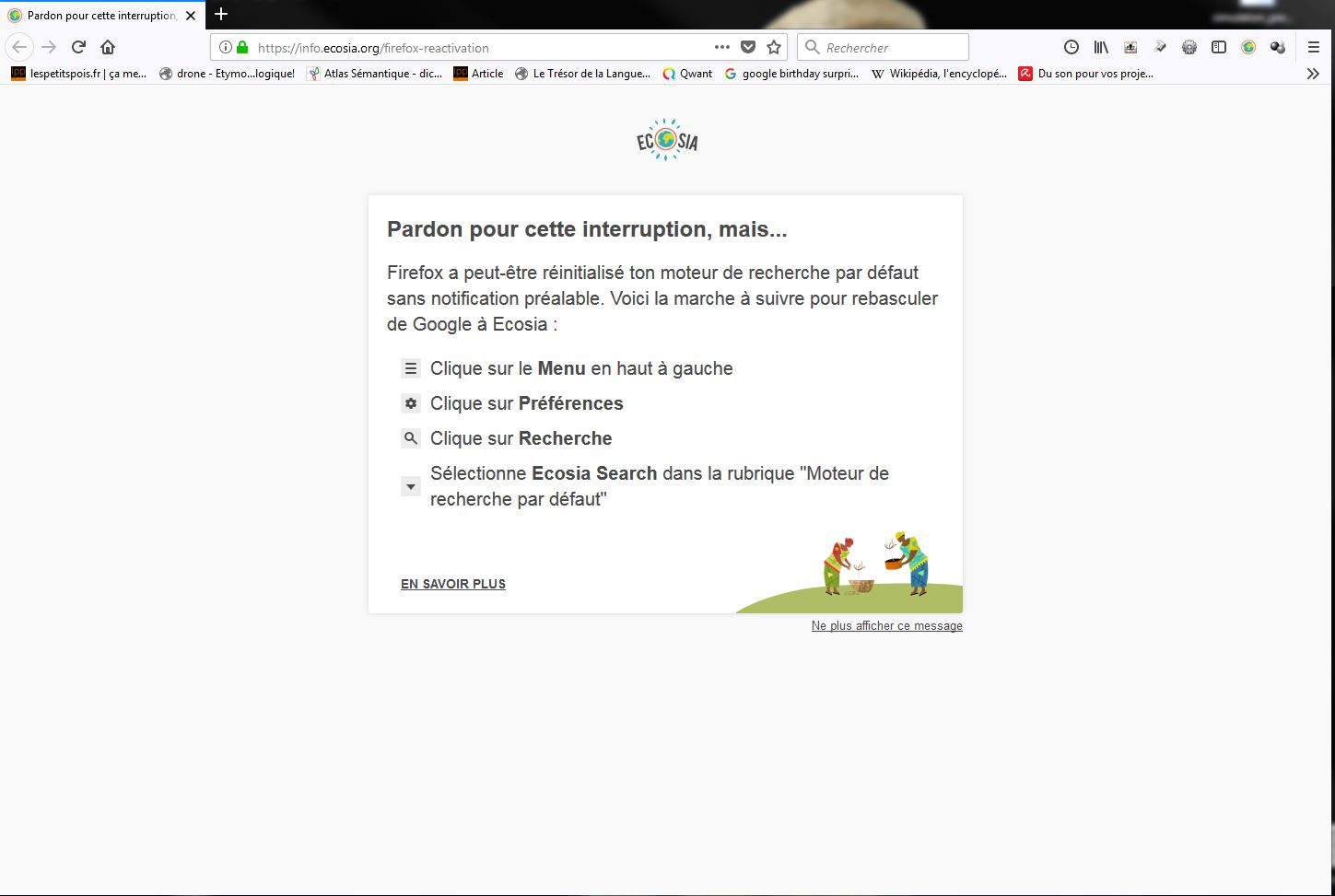Open the page actions three-dot menu
Screen dimensions: 1335x896
click(x=721, y=47)
